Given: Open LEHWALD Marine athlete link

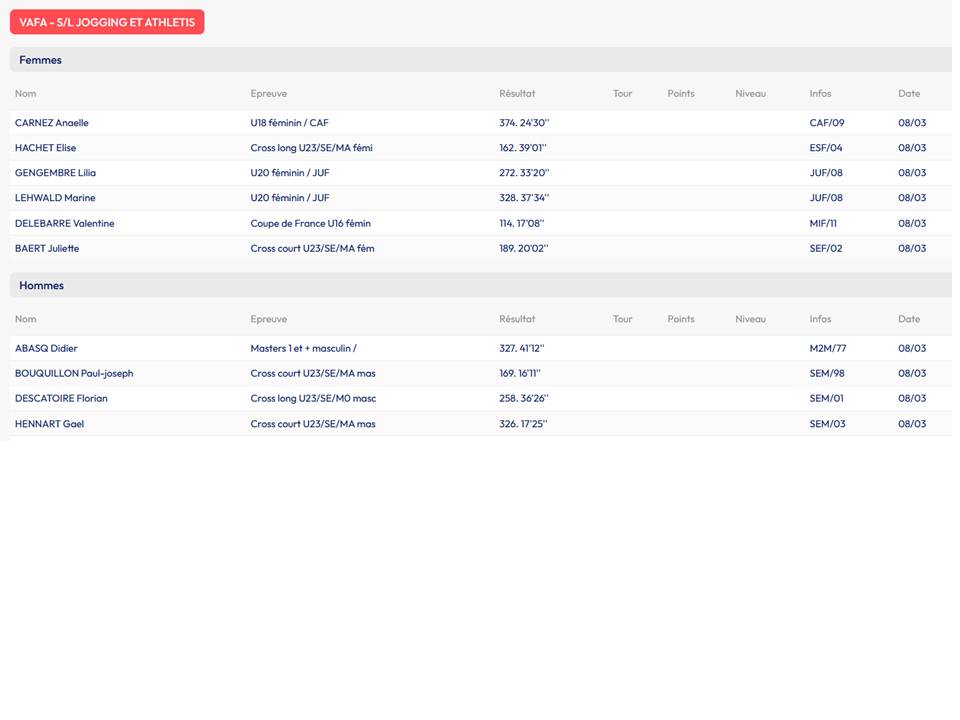Looking at the screenshot, I should tap(55, 198).
